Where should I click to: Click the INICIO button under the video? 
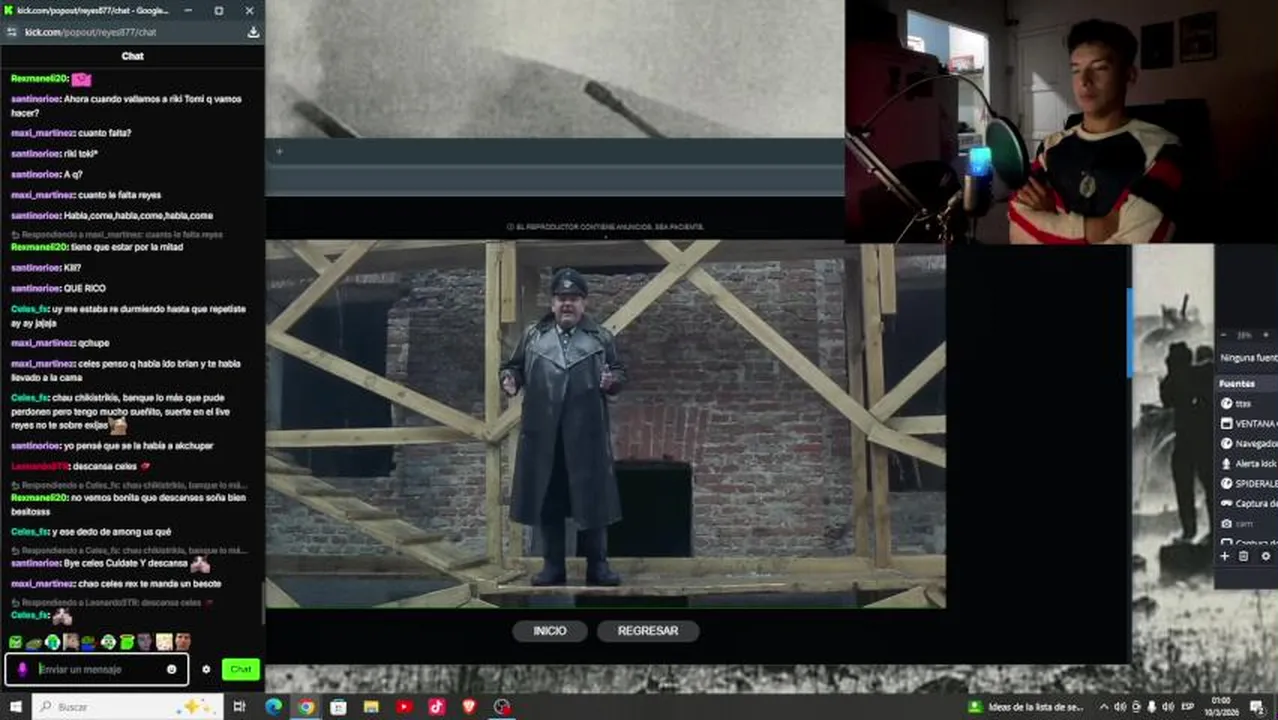[549, 631]
